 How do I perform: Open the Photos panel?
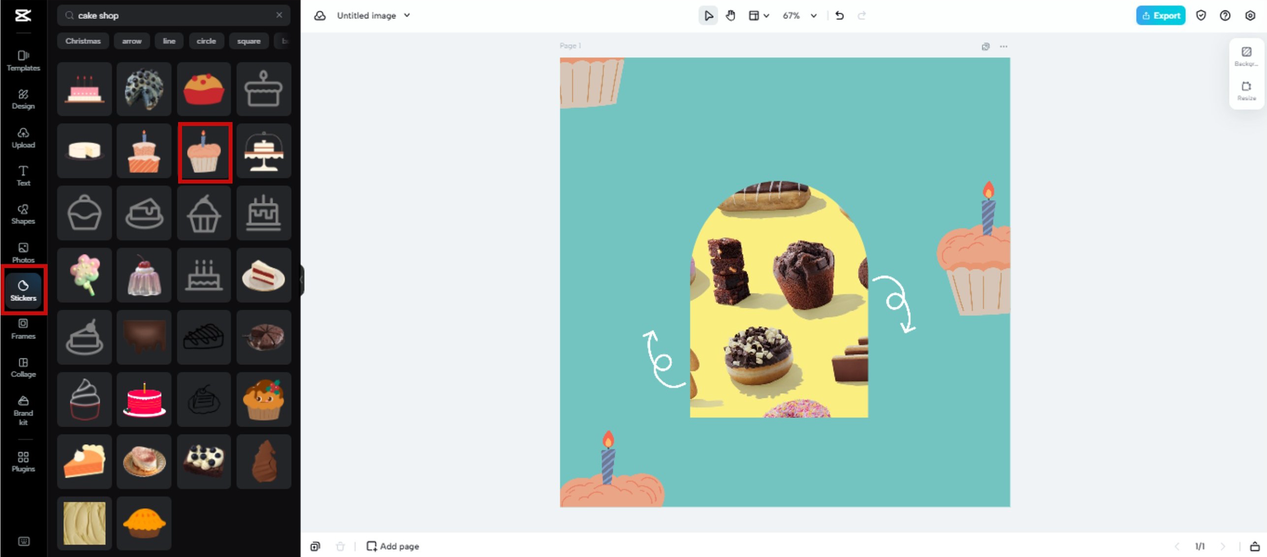pyautogui.click(x=23, y=252)
